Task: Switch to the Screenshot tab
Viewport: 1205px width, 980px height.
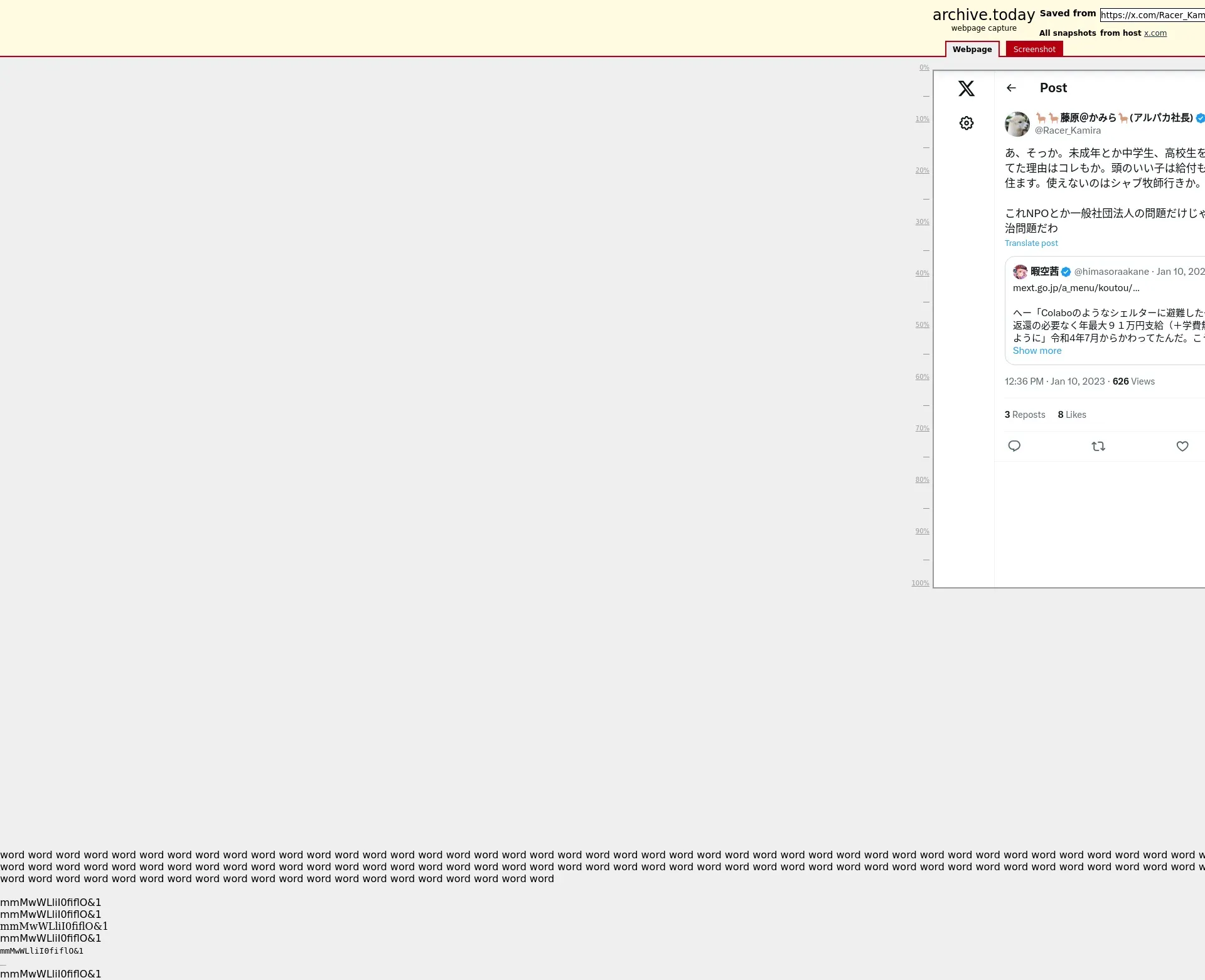Action: pos(1034,49)
